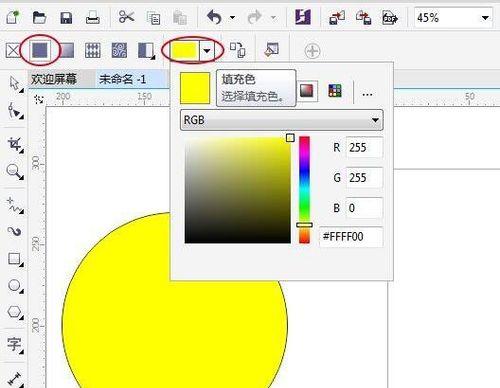This screenshot has height=388, width=500.
Task: Select the Dimension tool in the toolbox
Action: pyautogui.click(x=15, y=379)
